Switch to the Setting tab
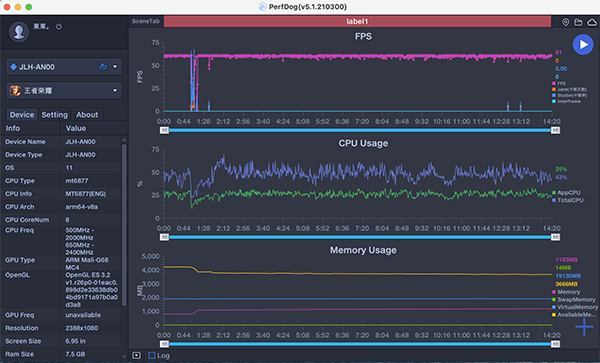This screenshot has width=600, height=363. [x=54, y=115]
